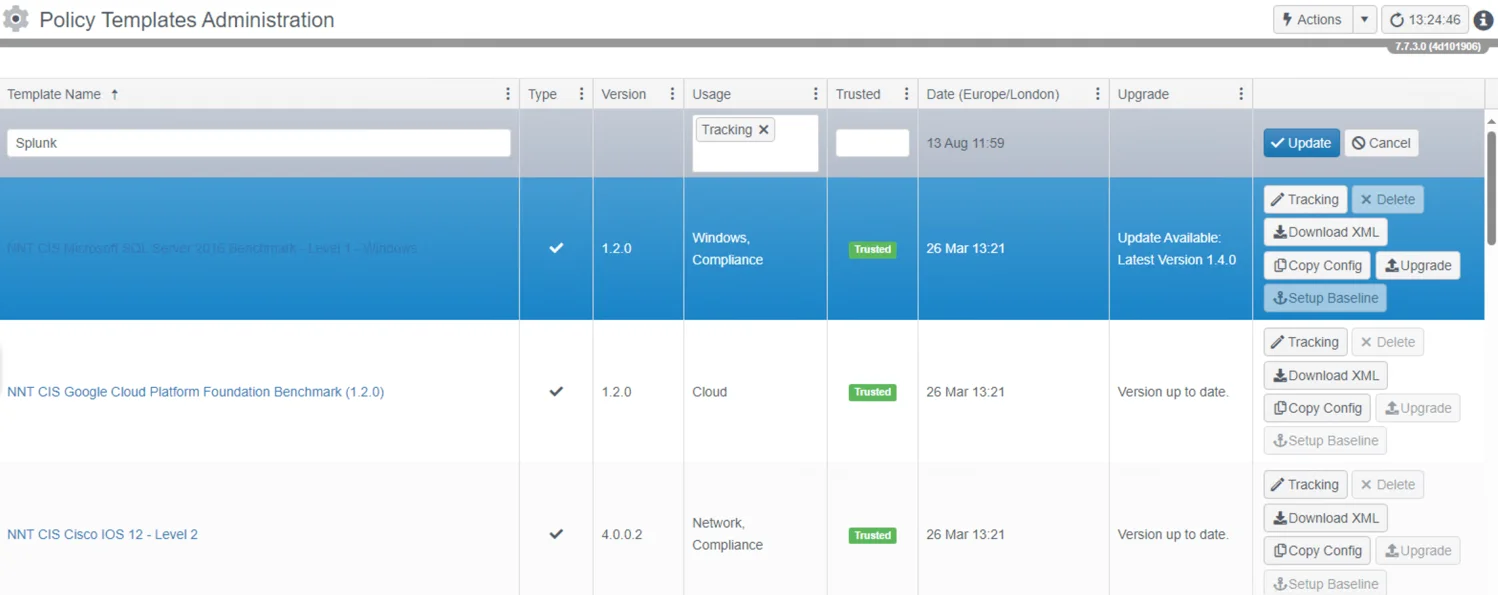Screen dimensions: 1498x595
Task: Open Date column options menu
Action: pos(1097,94)
